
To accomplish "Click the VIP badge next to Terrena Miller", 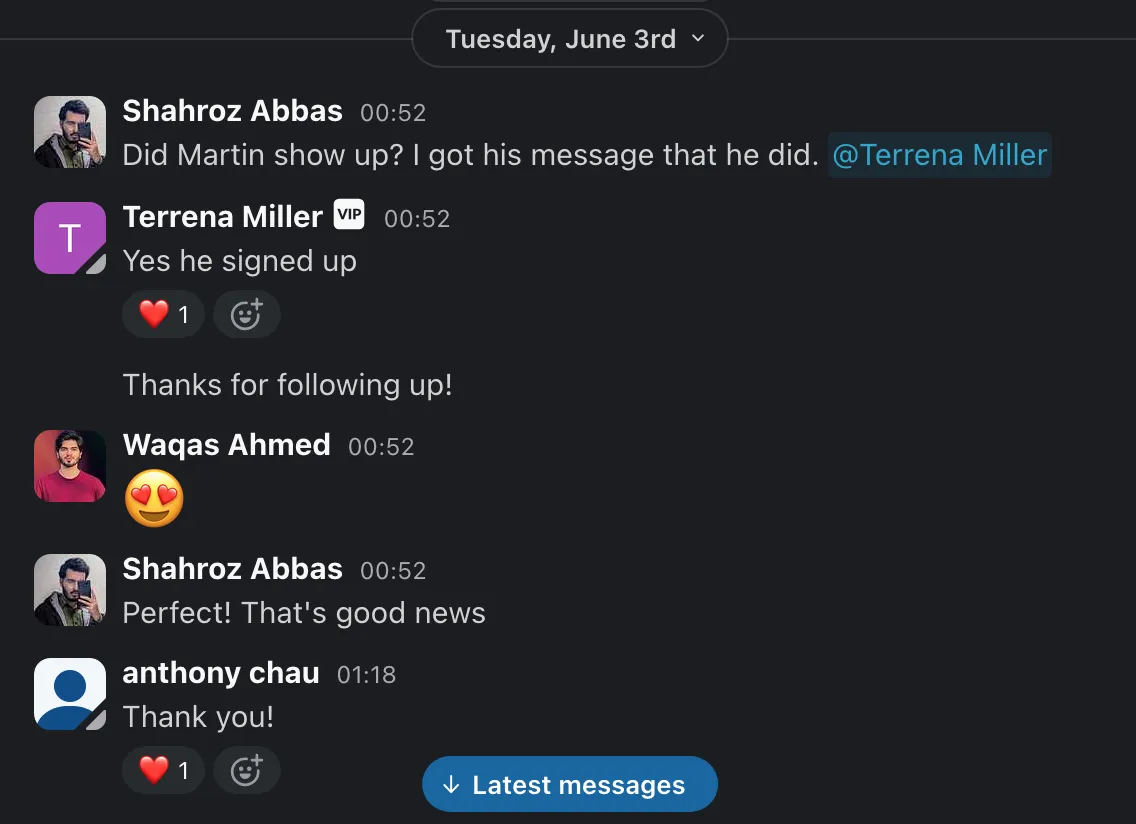I will [349, 214].
